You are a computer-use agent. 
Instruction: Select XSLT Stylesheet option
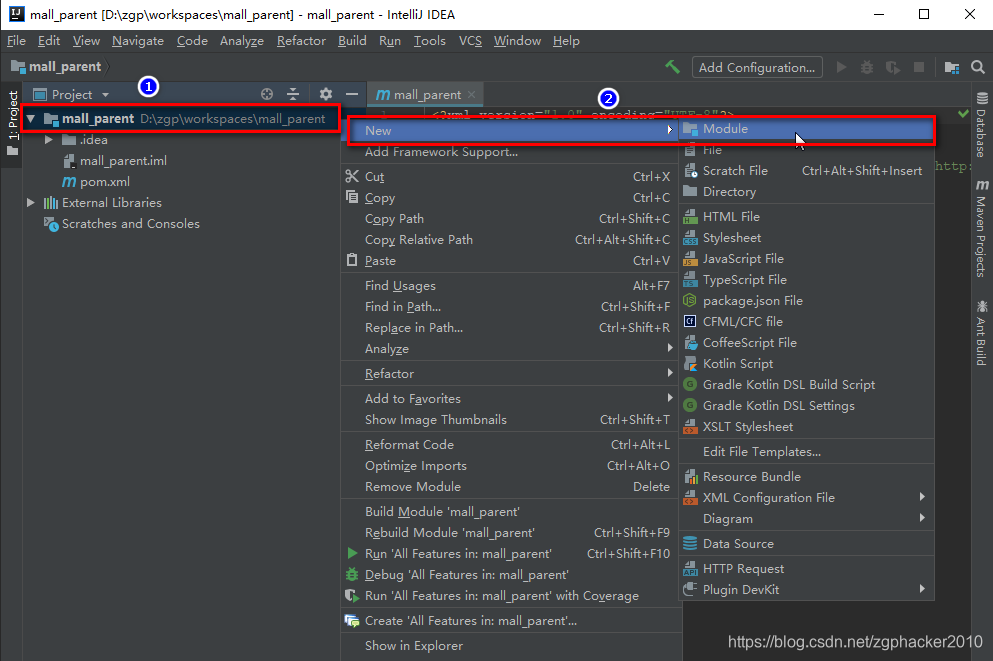[806, 427]
